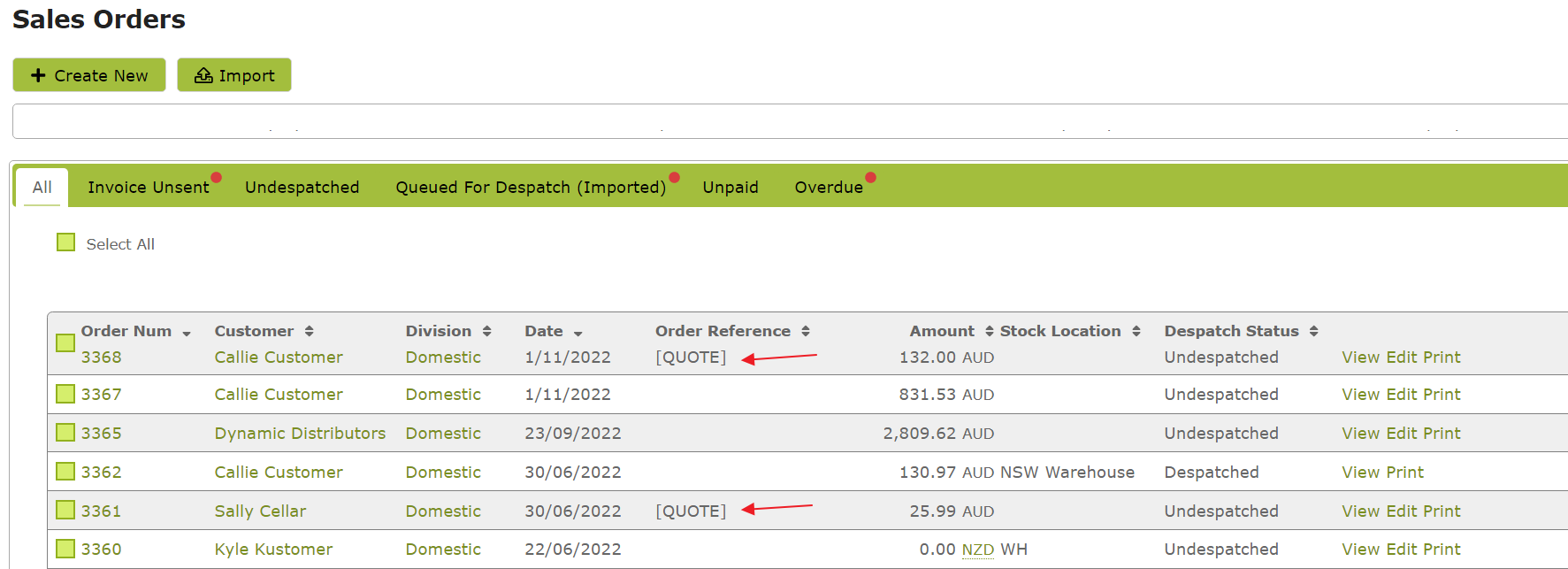Open order number 3362
1568x569 pixels.
101,472
